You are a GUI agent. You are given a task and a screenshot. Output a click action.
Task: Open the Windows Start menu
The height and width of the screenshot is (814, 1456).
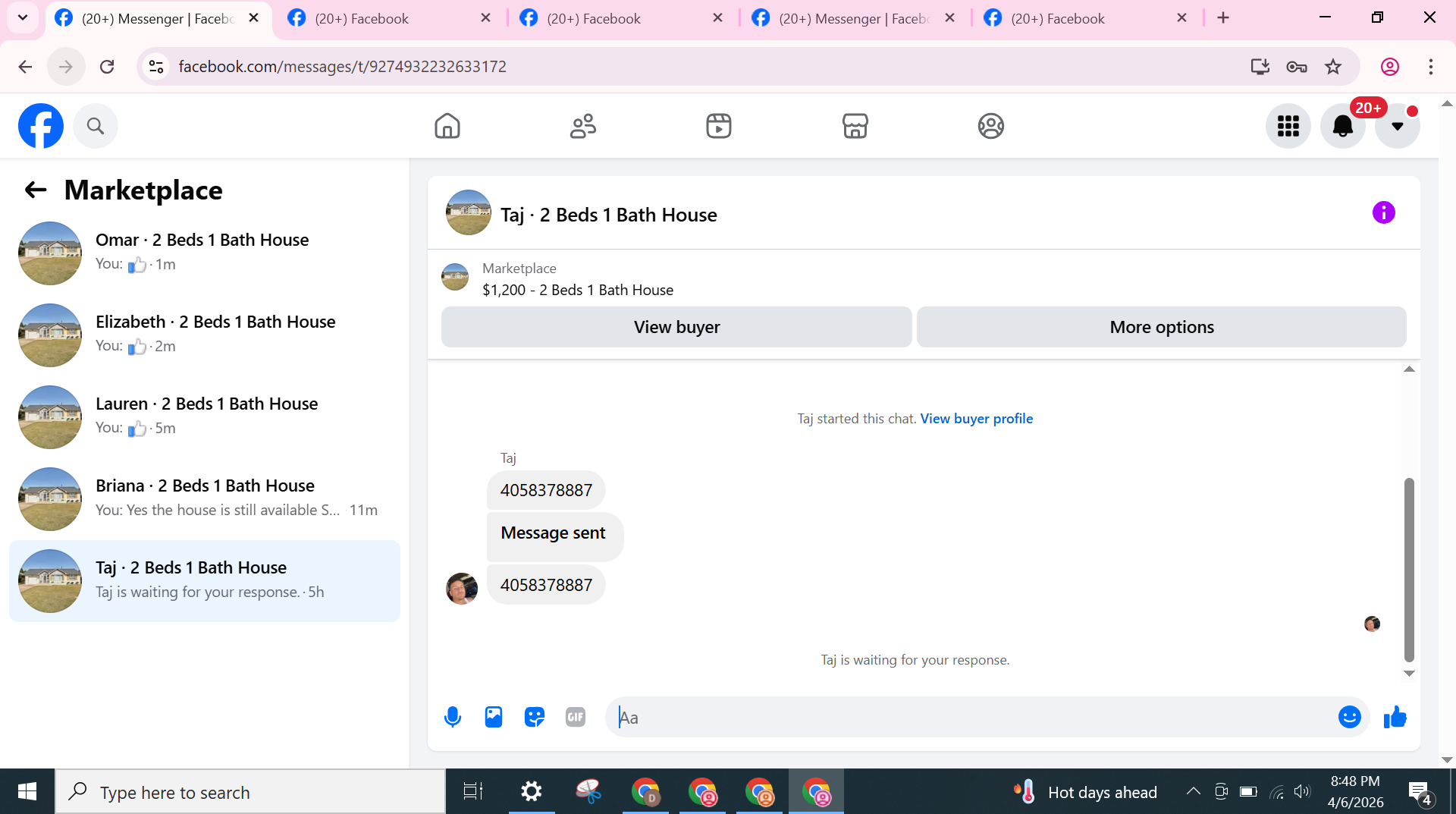pos(27,792)
